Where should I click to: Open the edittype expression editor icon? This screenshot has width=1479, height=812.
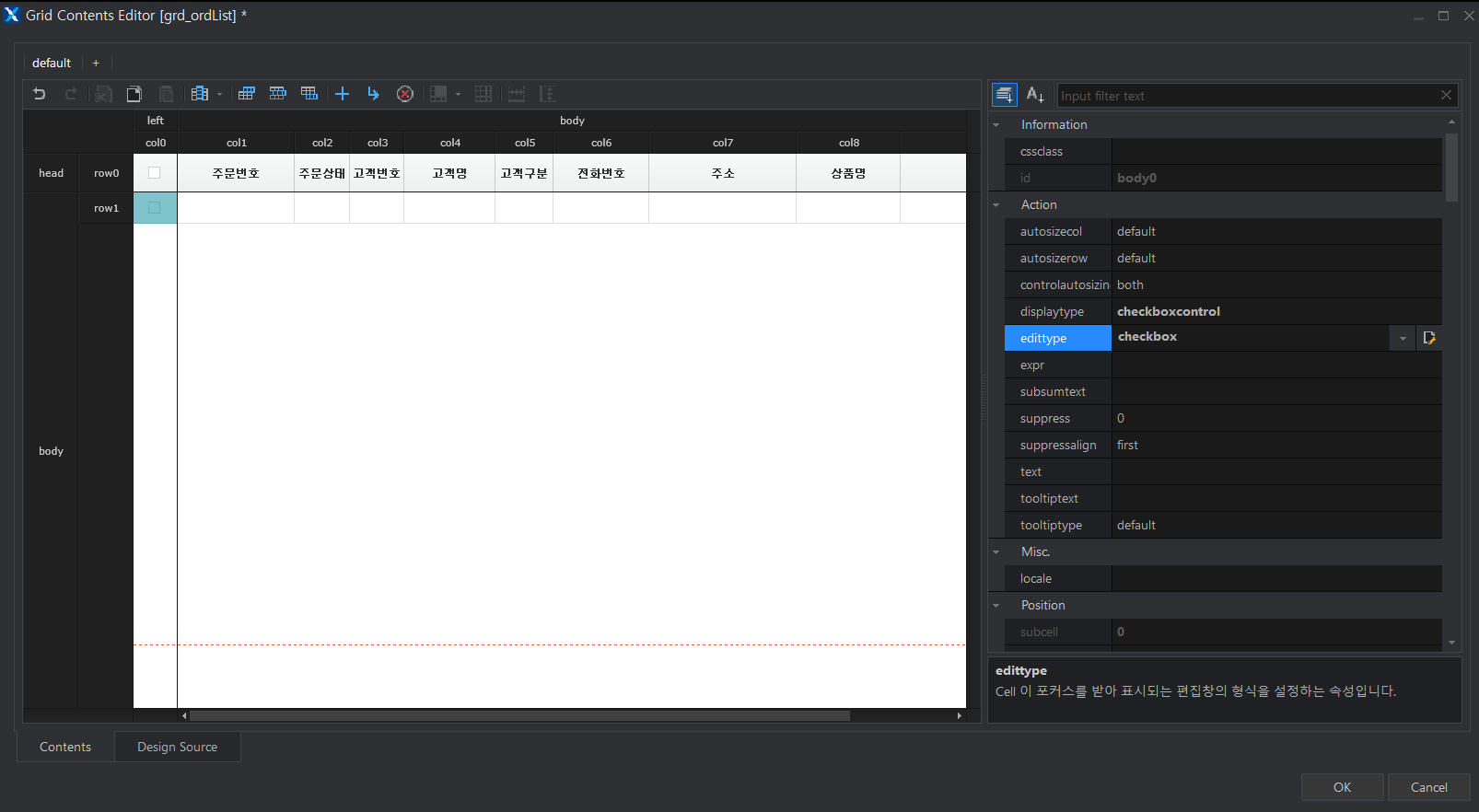coord(1429,338)
